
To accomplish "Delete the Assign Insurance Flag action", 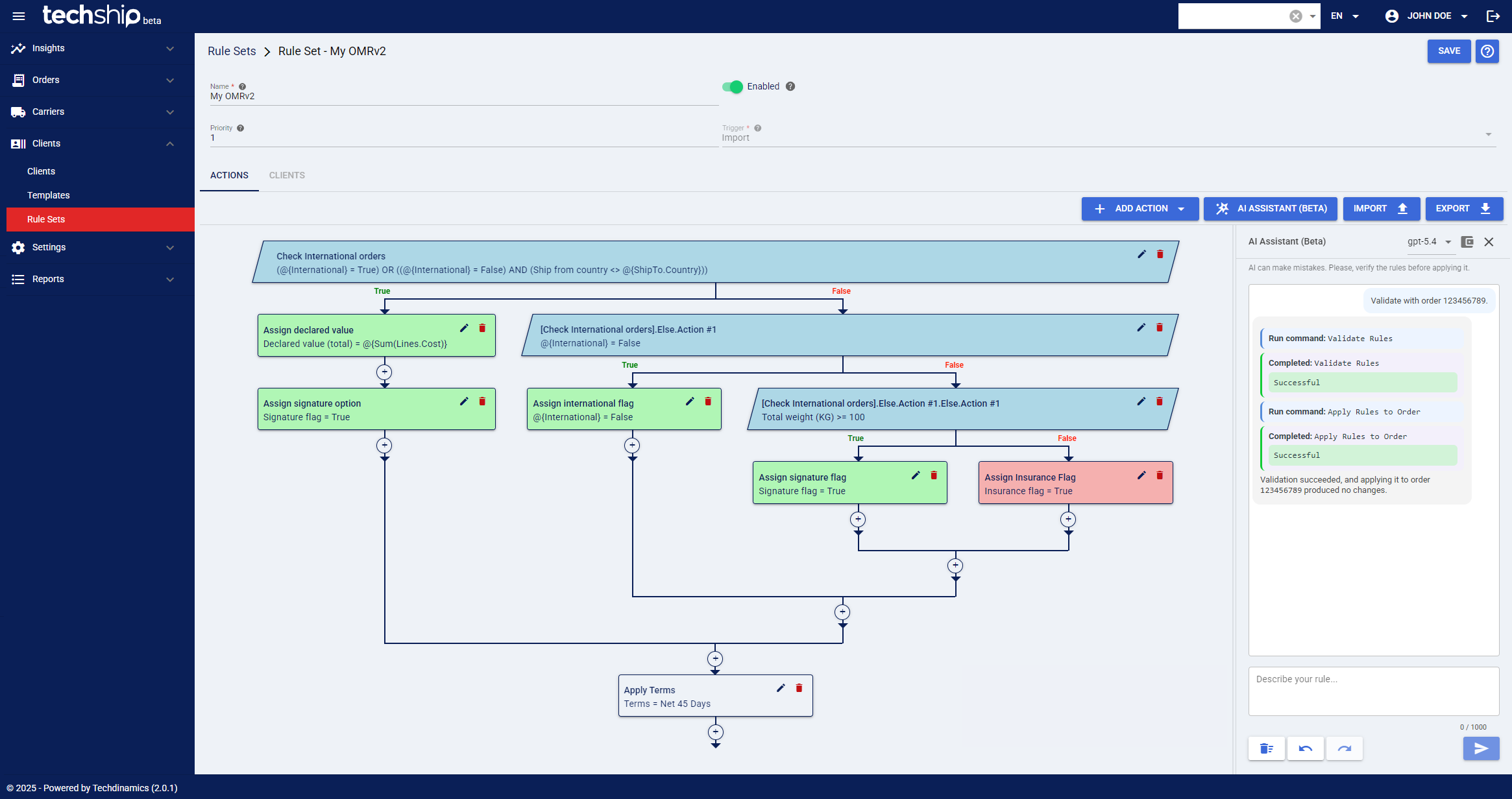I will (1160, 475).
